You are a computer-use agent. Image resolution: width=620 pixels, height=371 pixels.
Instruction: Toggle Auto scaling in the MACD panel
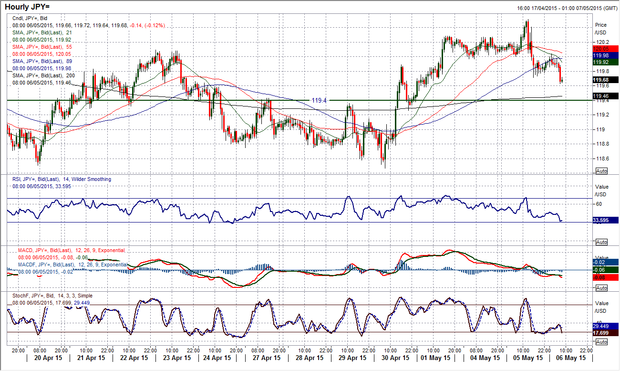(x=601, y=288)
